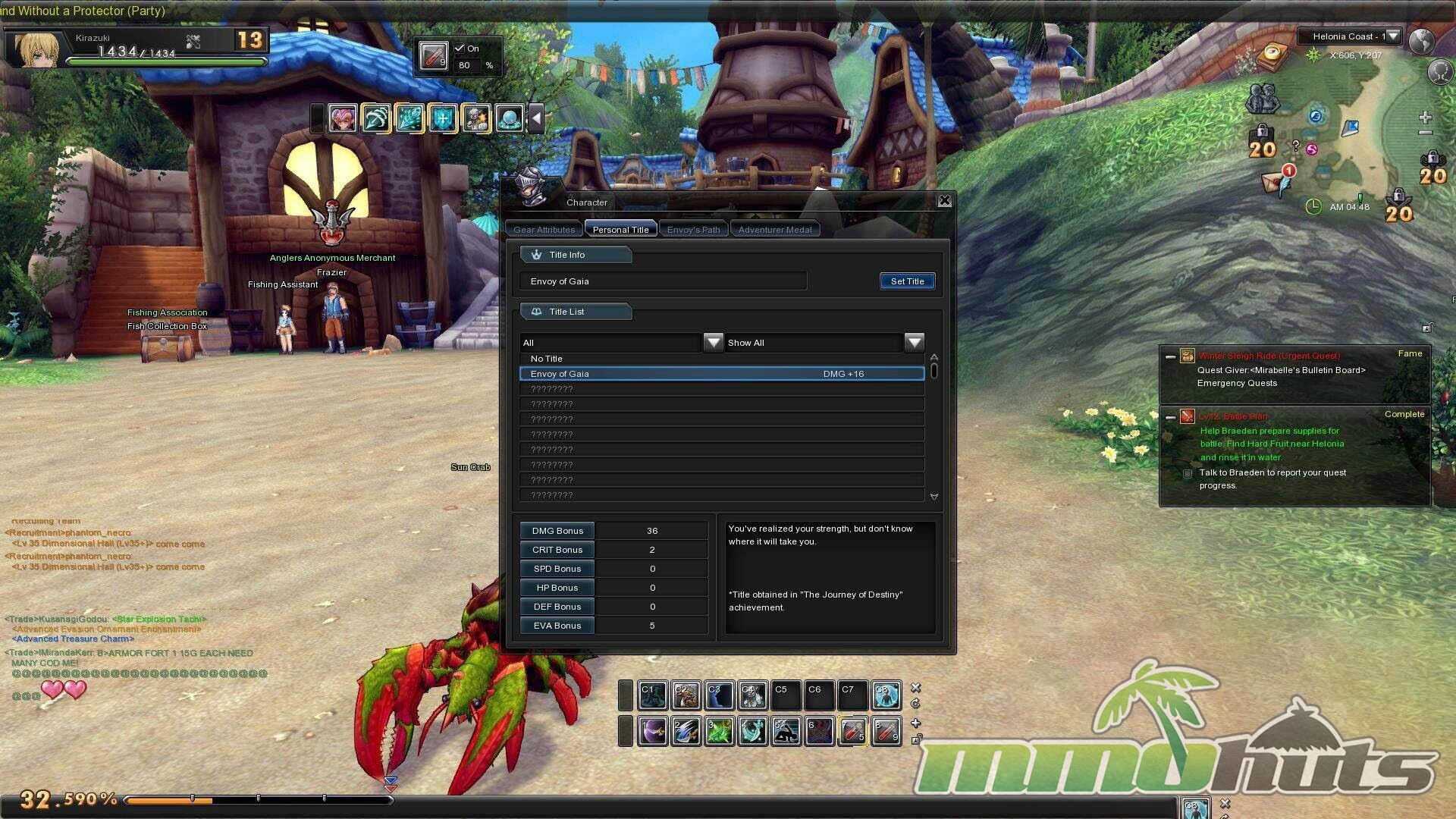1456x819 pixels.
Task: Switch to the Envoy's Path tab
Action: point(693,230)
